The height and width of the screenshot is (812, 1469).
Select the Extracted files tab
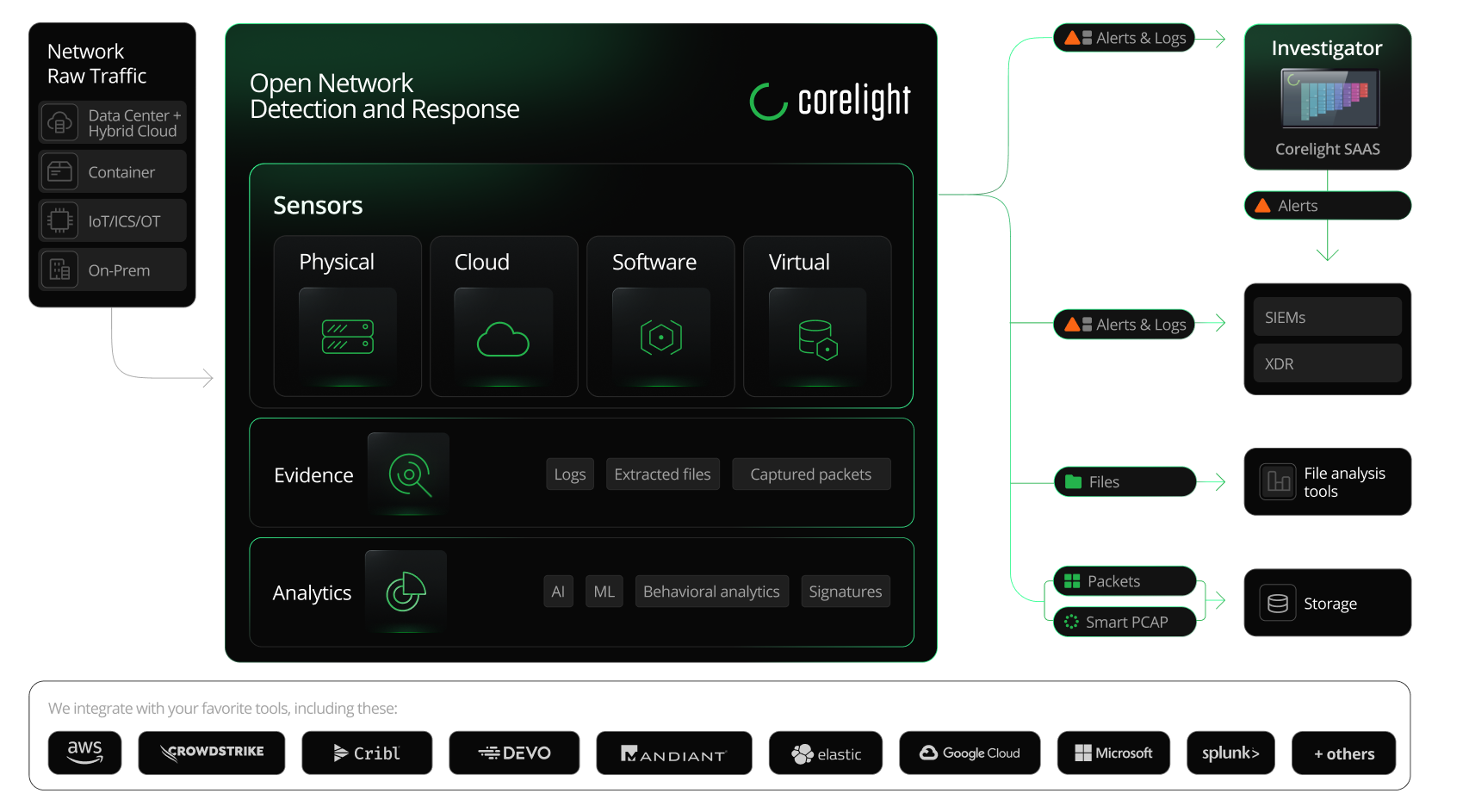662,474
